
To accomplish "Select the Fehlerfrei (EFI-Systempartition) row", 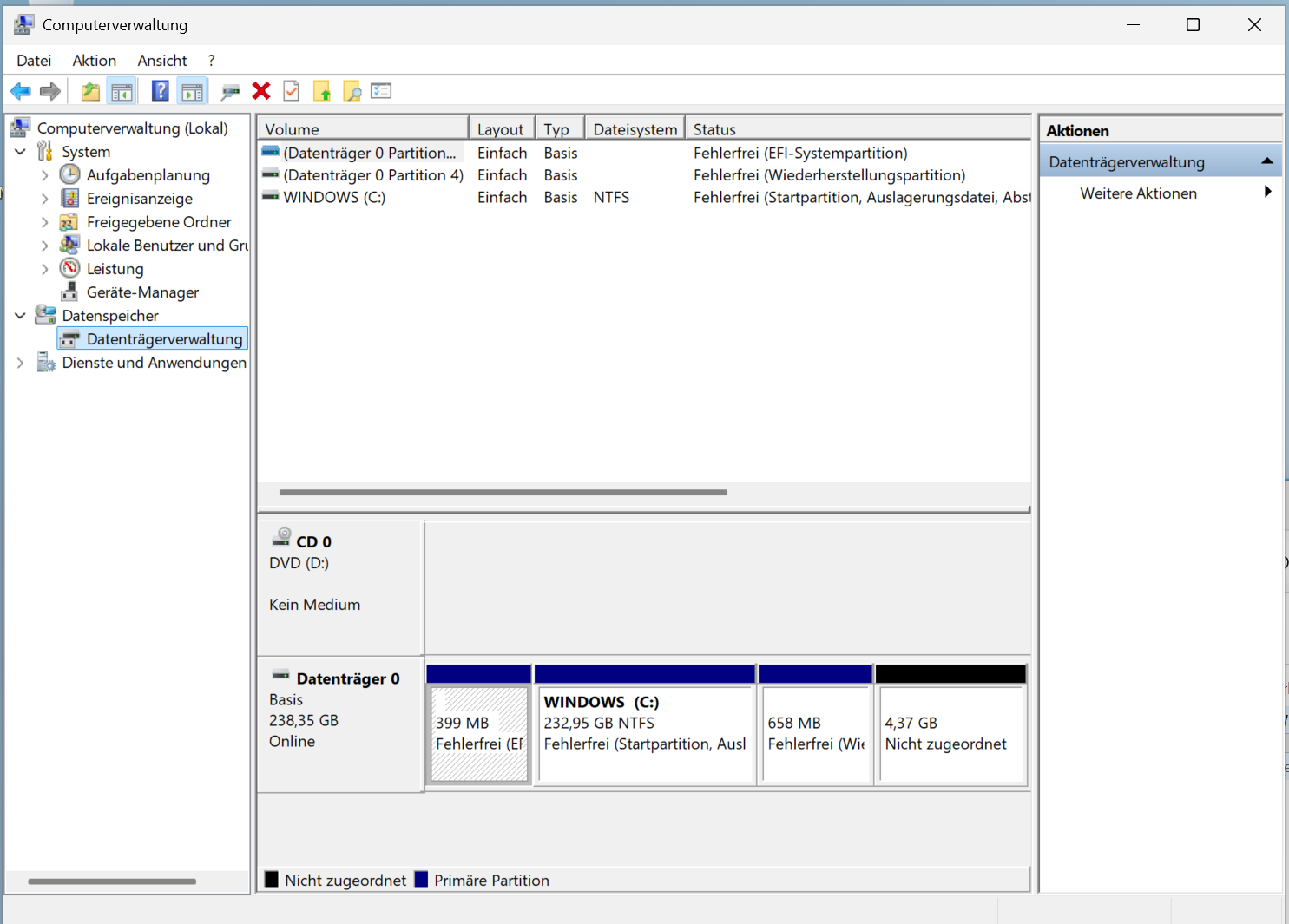I will pyautogui.click(x=644, y=153).
